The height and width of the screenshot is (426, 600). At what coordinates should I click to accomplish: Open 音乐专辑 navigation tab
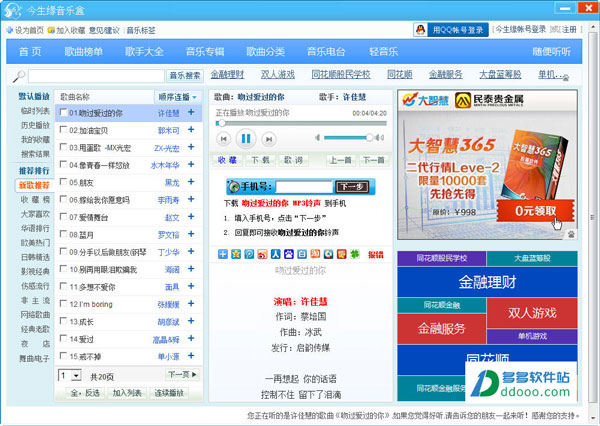point(205,52)
